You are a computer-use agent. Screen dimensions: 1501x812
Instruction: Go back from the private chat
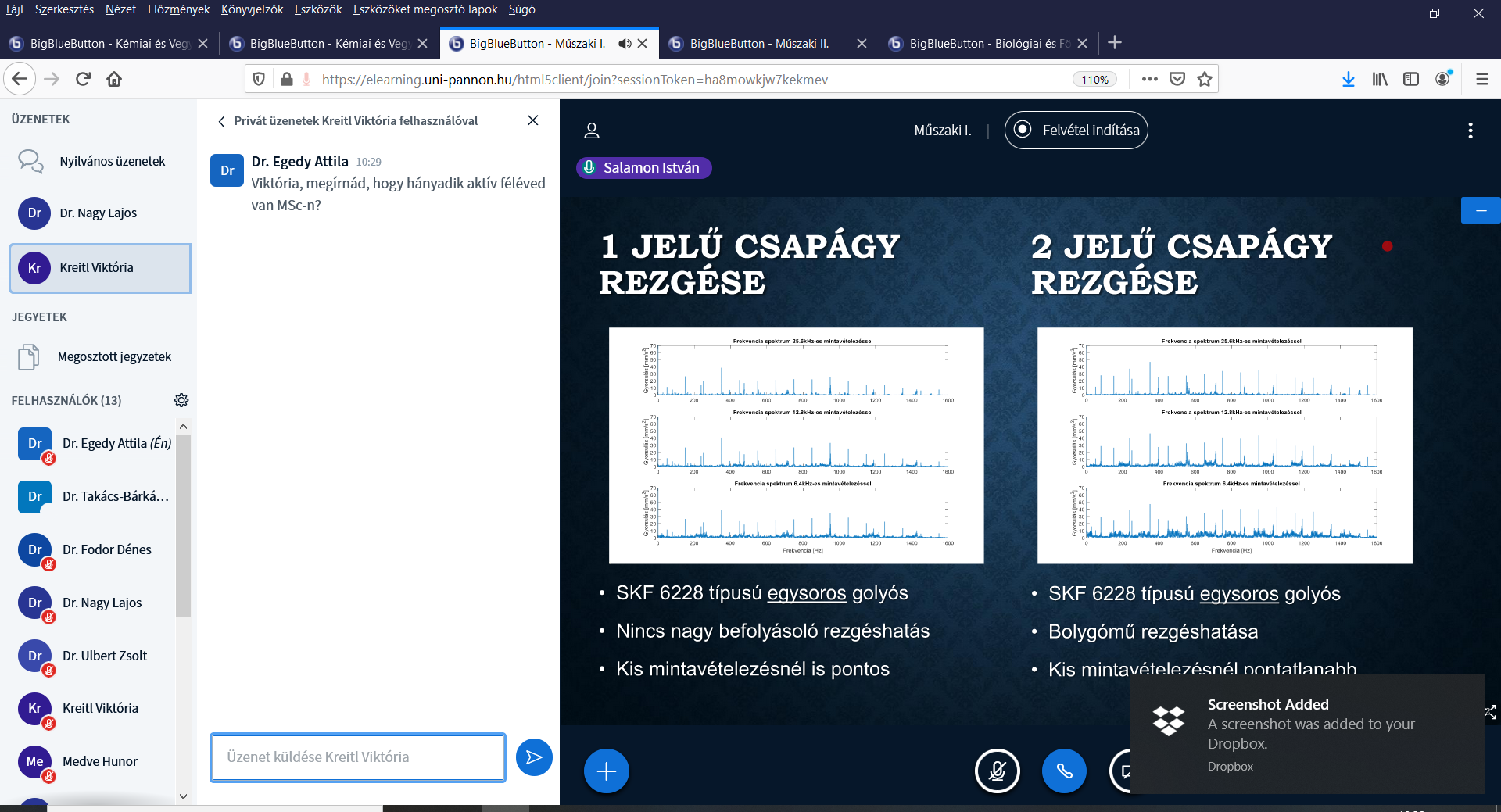(x=222, y=121)
